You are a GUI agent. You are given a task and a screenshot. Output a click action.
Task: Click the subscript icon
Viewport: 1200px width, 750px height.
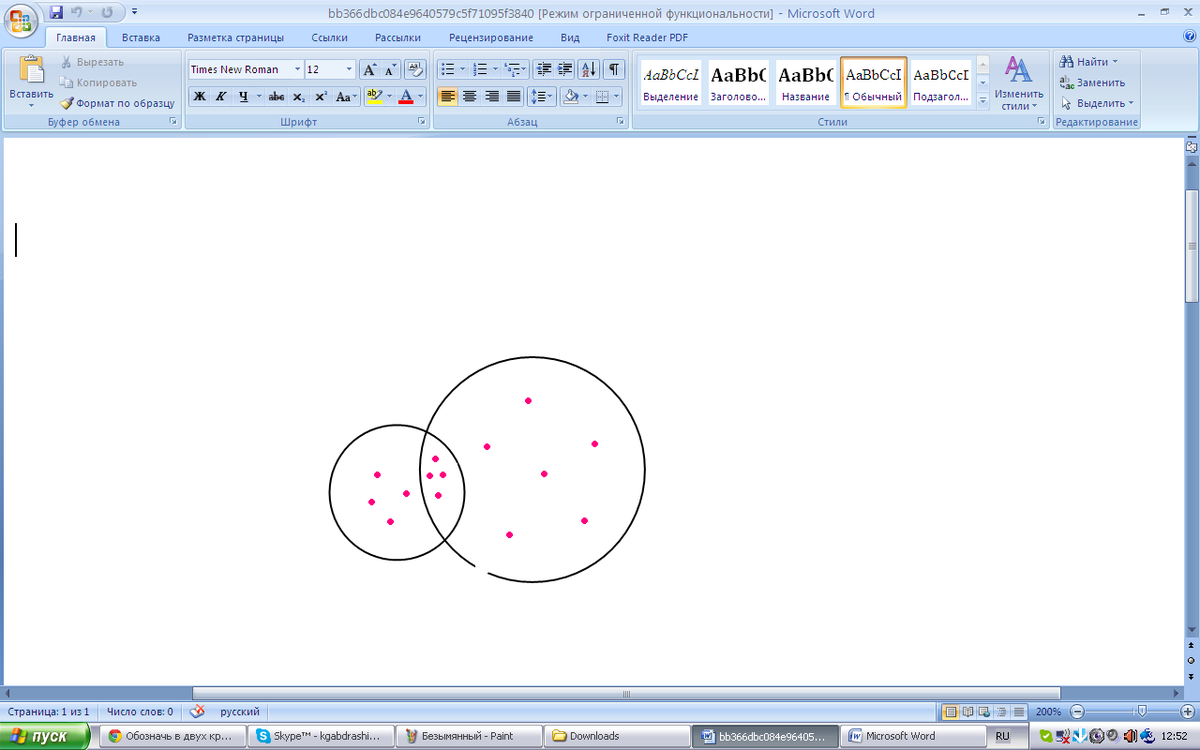click(x=298, y=97)
